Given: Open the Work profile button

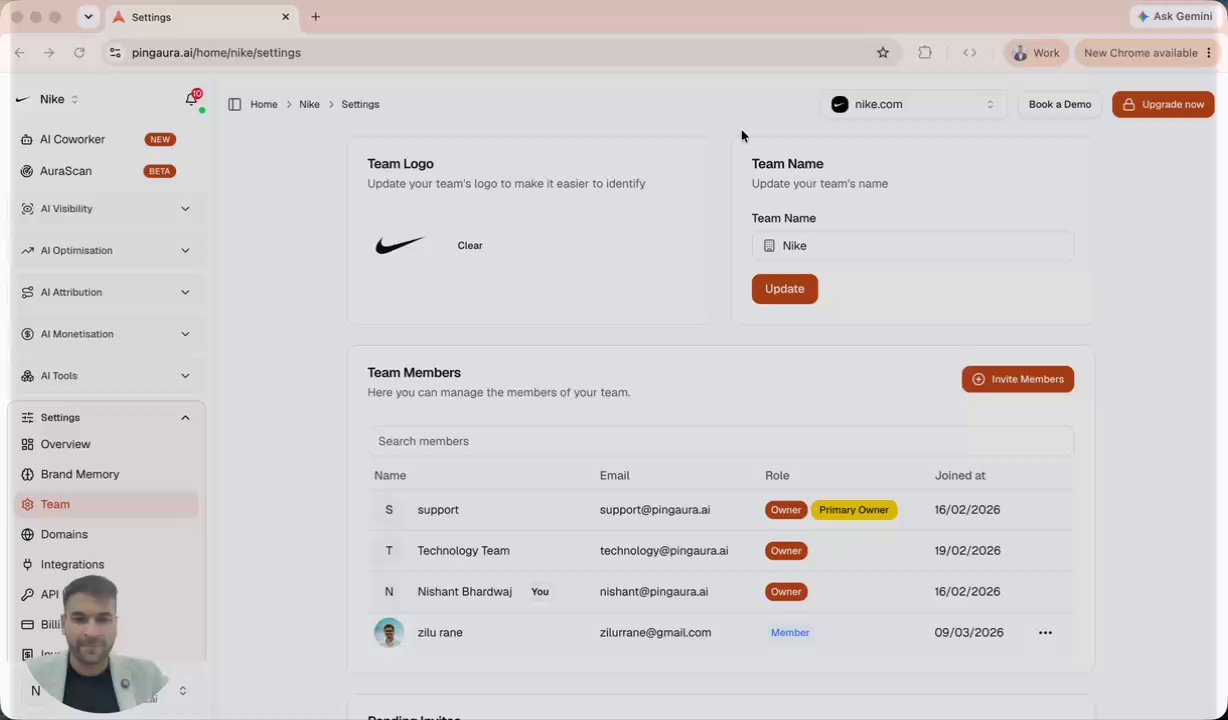Looking at the screenshot, I should pos(1036,53).
